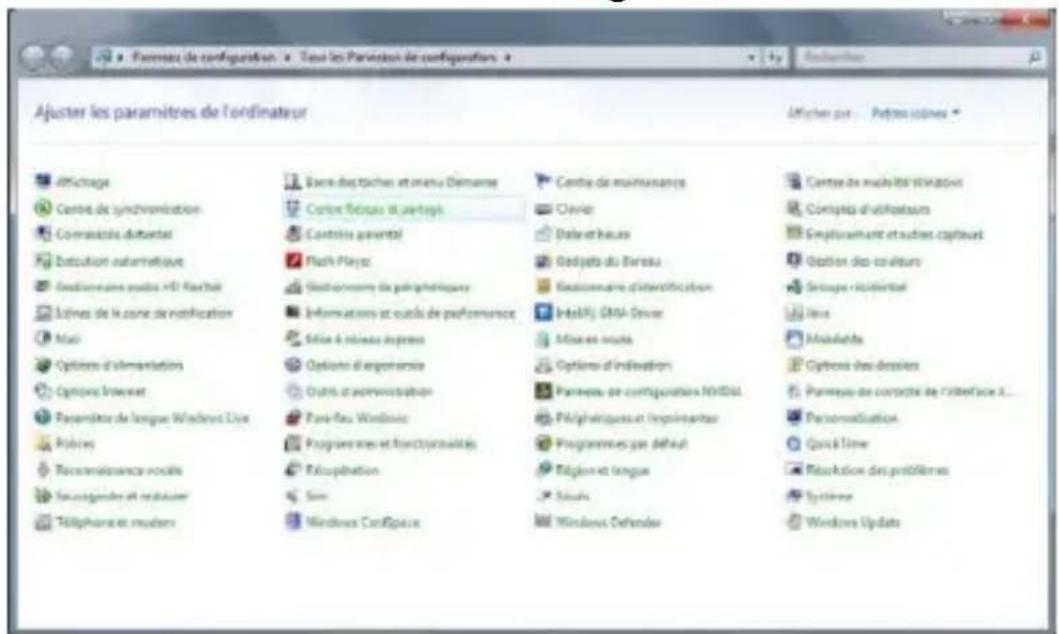Open Options d'indexation
The height and width of the screenshot is (634, 1059).
coord(613,366)
